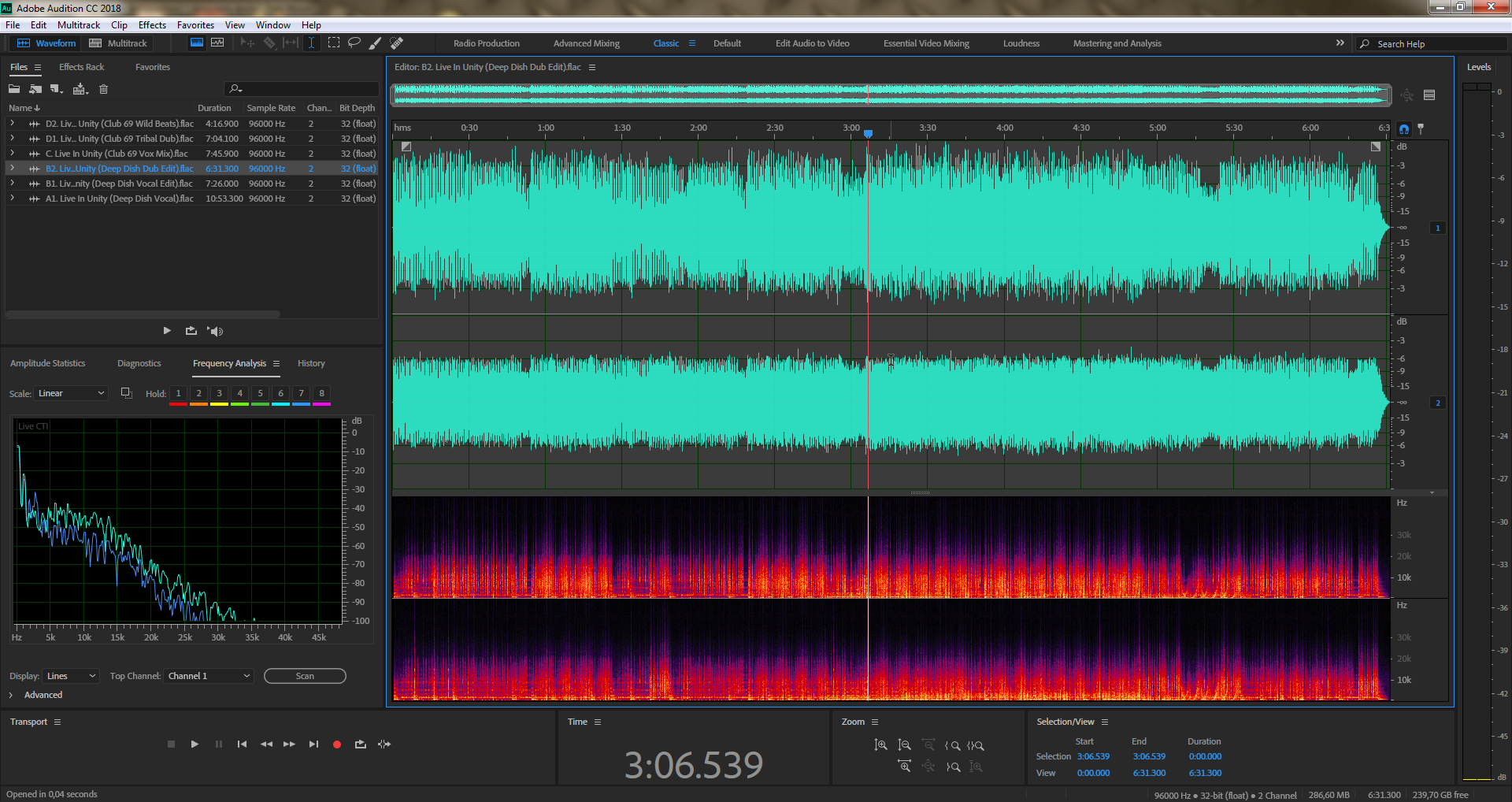Click the pin icon at ruler's right end
Image resolution: width=1512 pixels, height=802 pixels.
[1421, 128]
